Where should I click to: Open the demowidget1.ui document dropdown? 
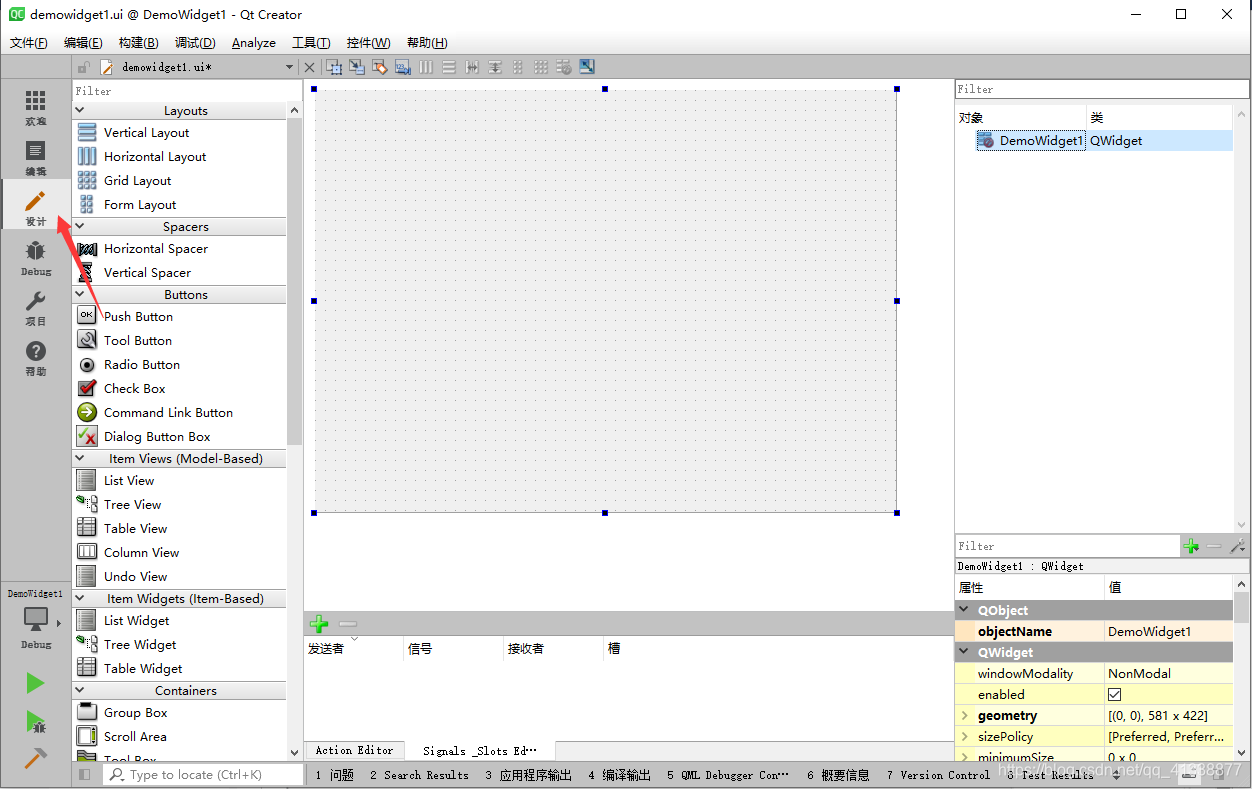[x=290, y=67]
